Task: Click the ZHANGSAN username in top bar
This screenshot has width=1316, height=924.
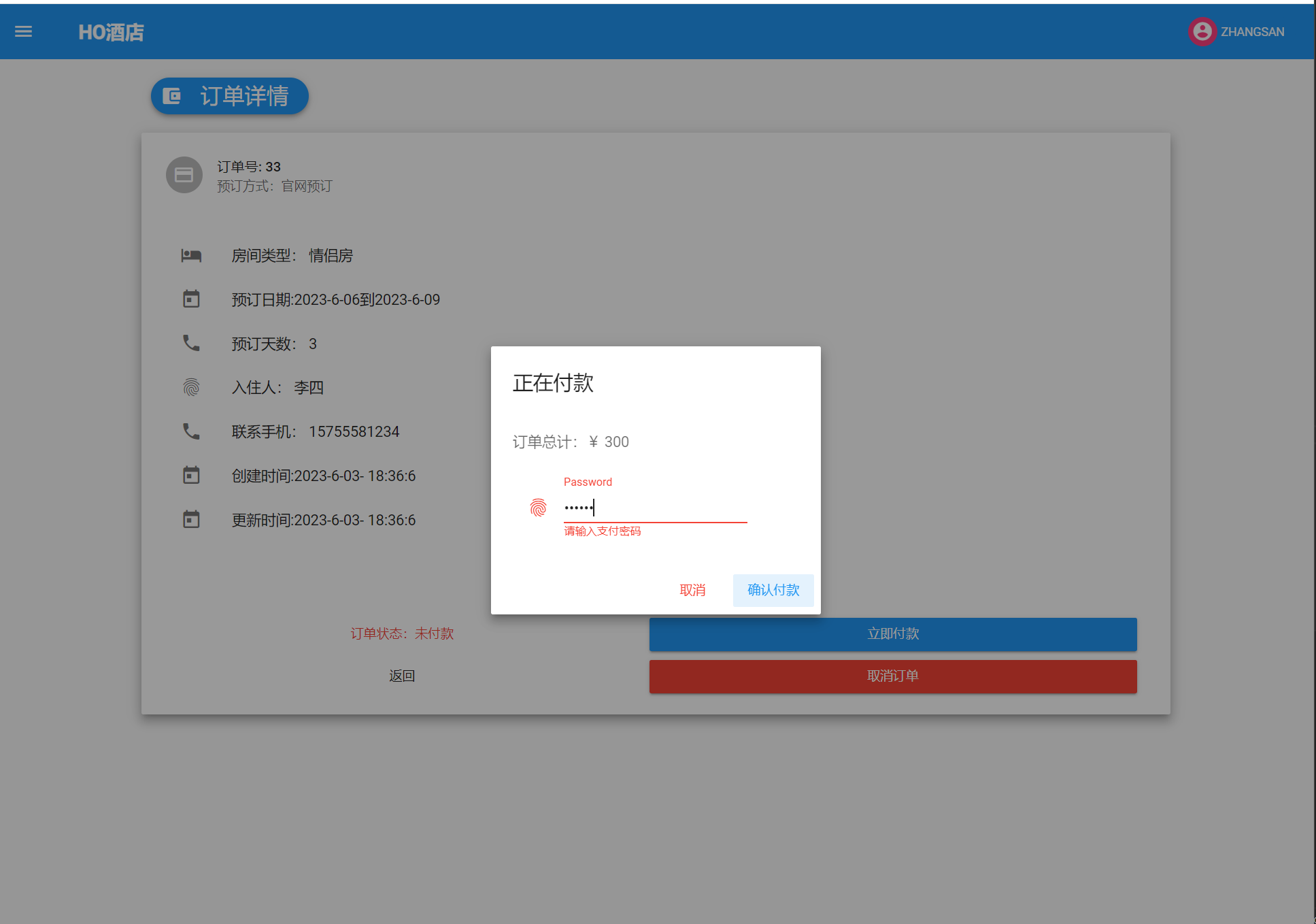Action: tap(1252, 32)
